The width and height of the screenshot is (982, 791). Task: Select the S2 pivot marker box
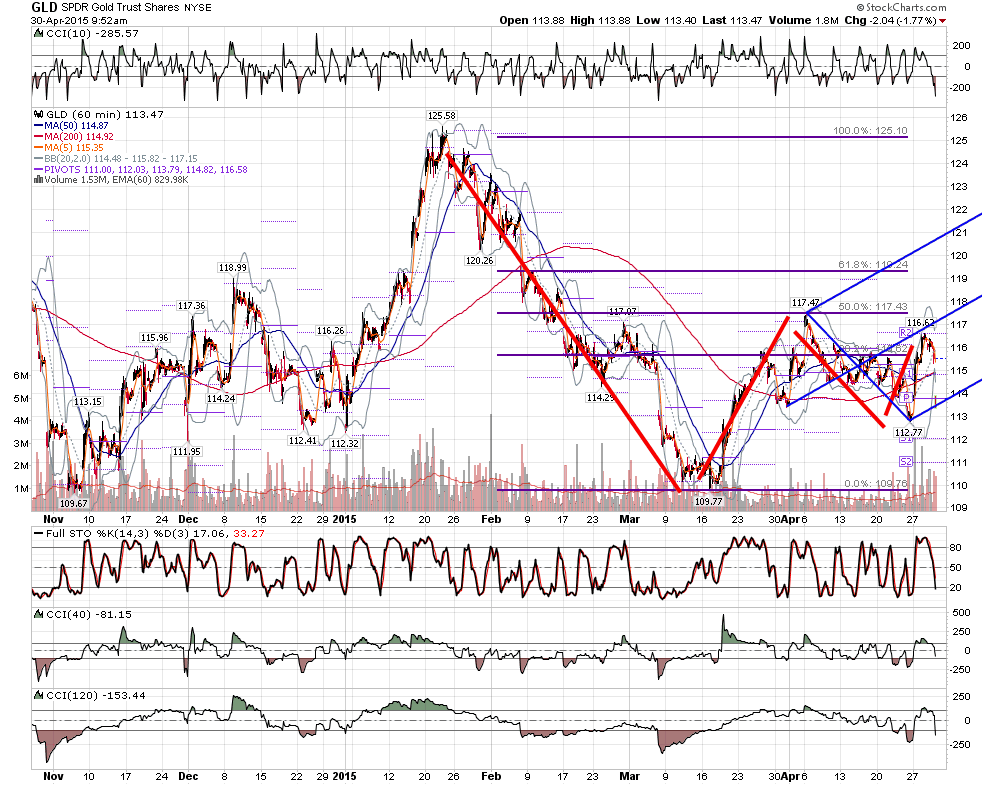point(906,462)
